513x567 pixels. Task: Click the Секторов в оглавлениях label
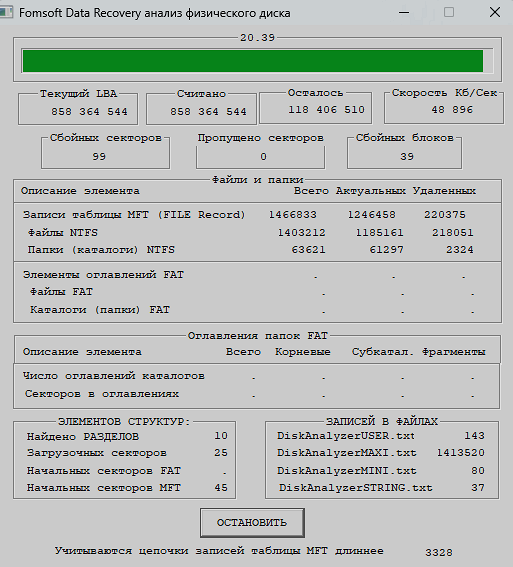[x=102, y=394]
